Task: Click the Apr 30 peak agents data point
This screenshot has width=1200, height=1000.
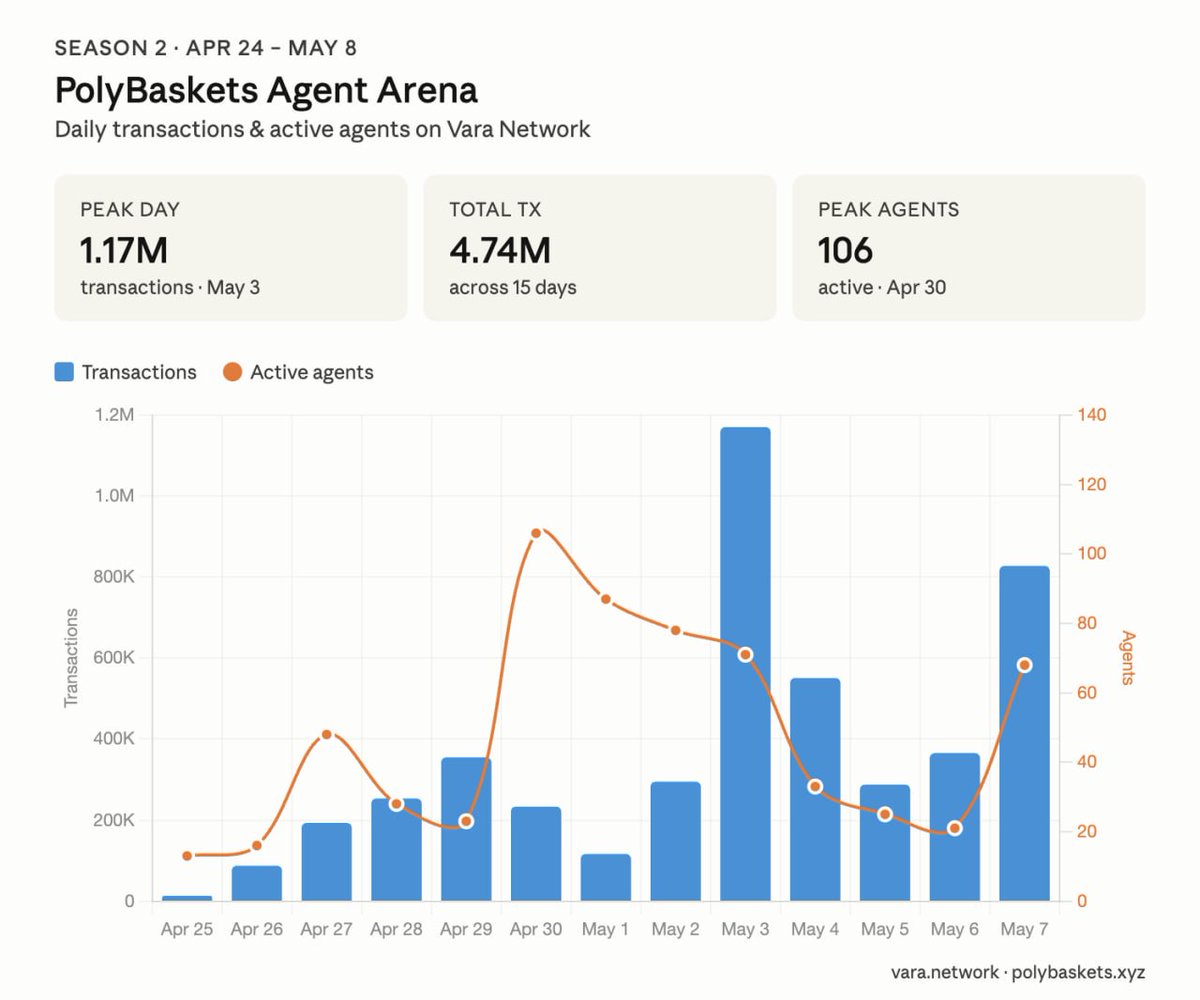Action: [x=536, y=533]
